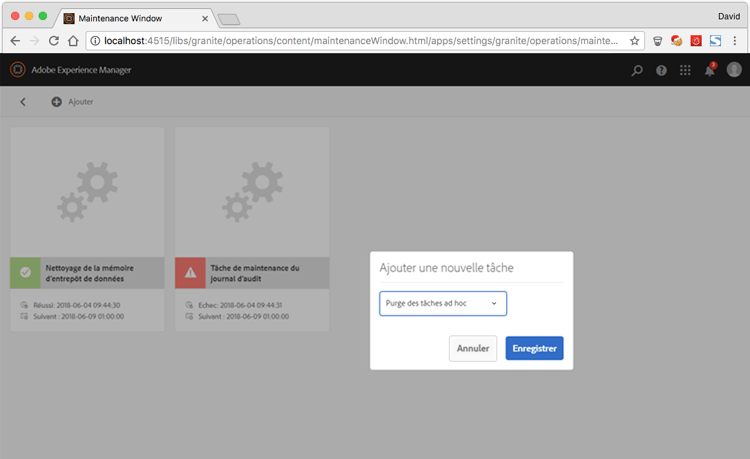This screenshot has width=750, height=459.
Task: Click the red square extension icon
Action: (696, 41)
